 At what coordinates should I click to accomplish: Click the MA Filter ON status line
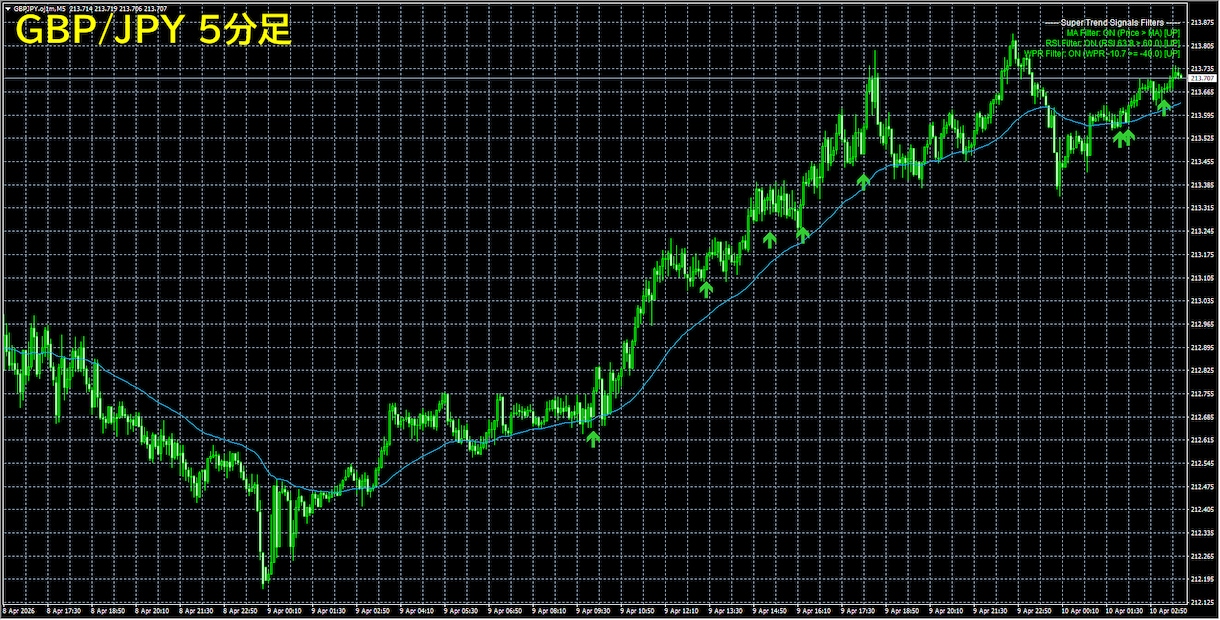pos(1125,33)
